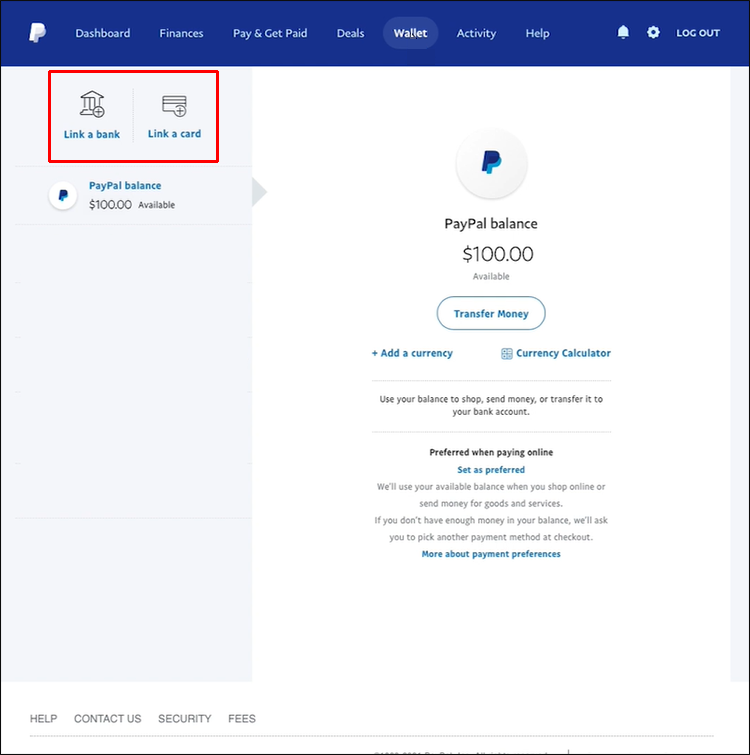Open settings gear icon
The height and width of the screenshot is (755, 750).
point(653,32)
